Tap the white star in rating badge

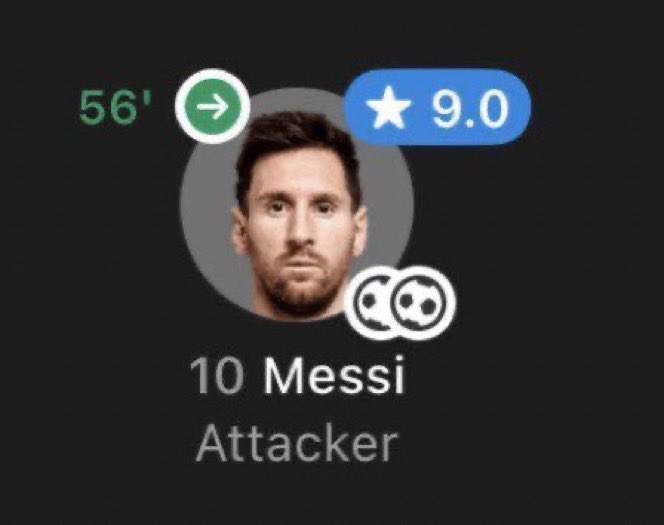coord(388,108)
